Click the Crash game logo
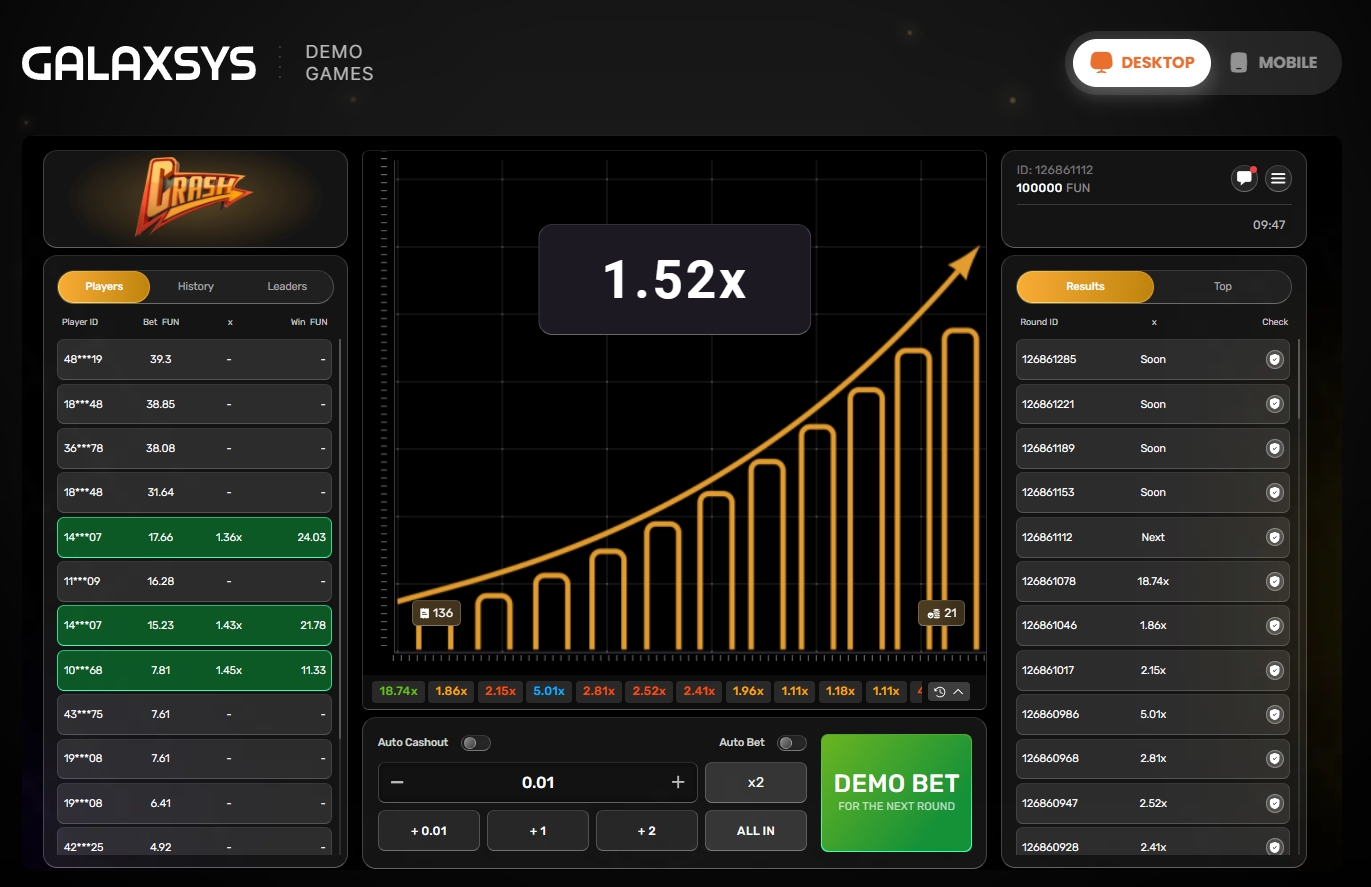This screenshot has width=1371, height=887. [x=194, y=197]
